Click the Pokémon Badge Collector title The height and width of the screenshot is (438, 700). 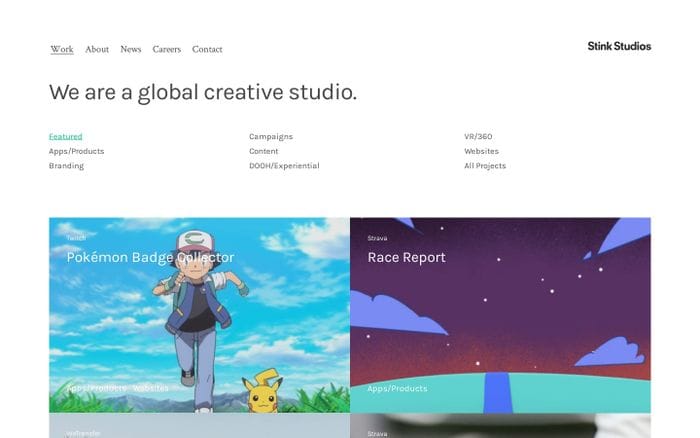point(150,258)
